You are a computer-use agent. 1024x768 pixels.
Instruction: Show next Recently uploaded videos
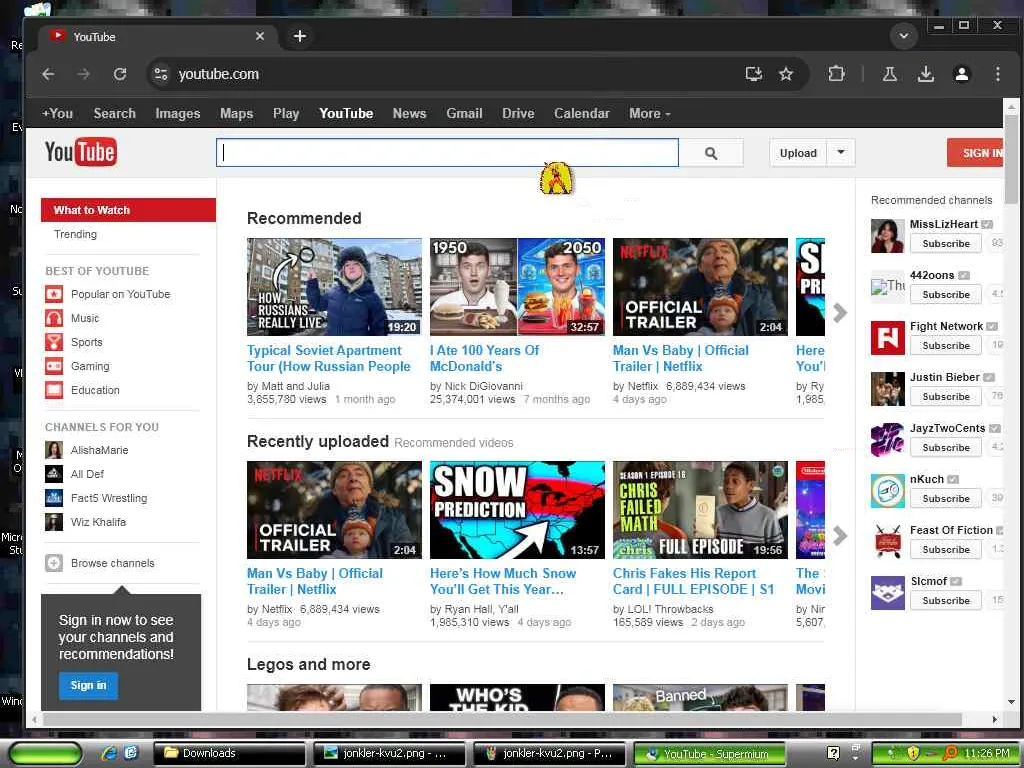(x=840, y=536)
